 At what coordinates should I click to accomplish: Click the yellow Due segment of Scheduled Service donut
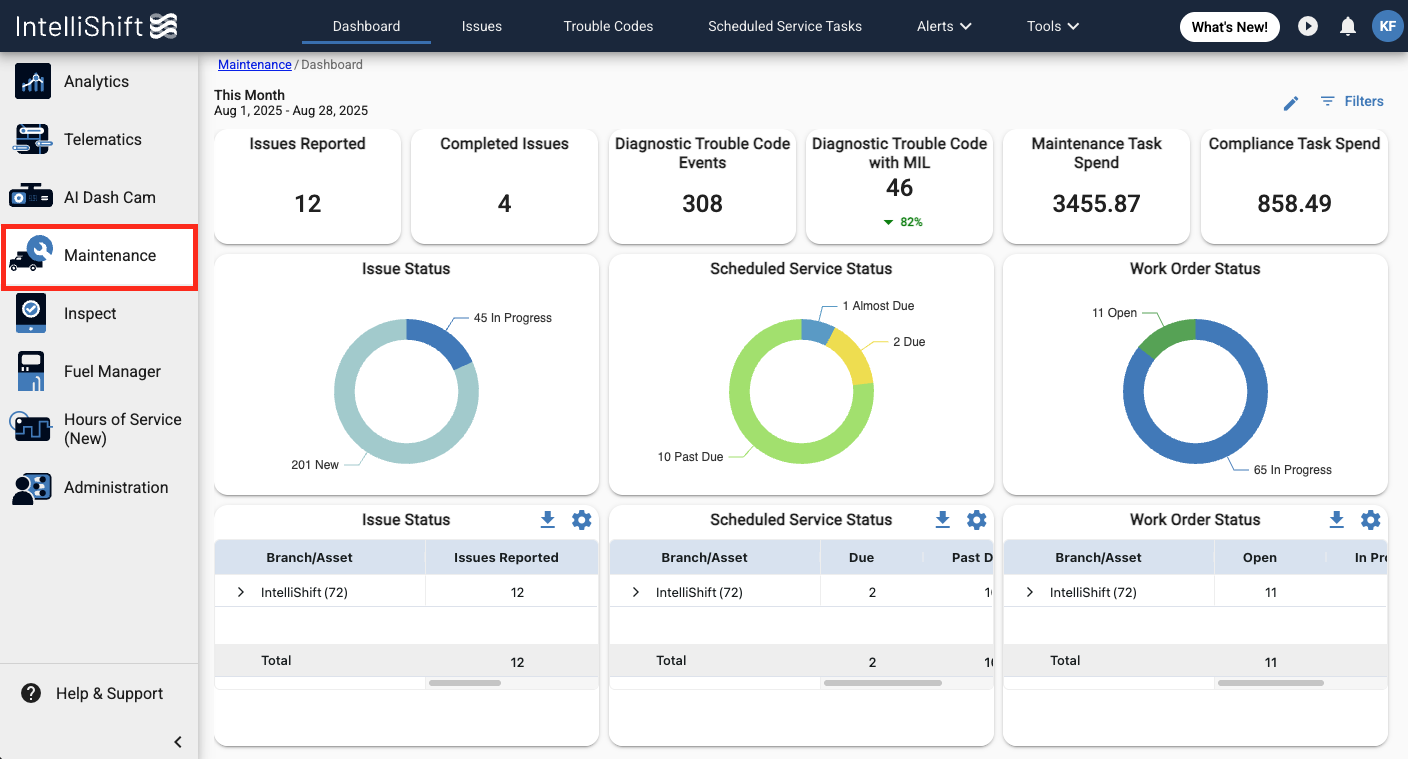853,356
